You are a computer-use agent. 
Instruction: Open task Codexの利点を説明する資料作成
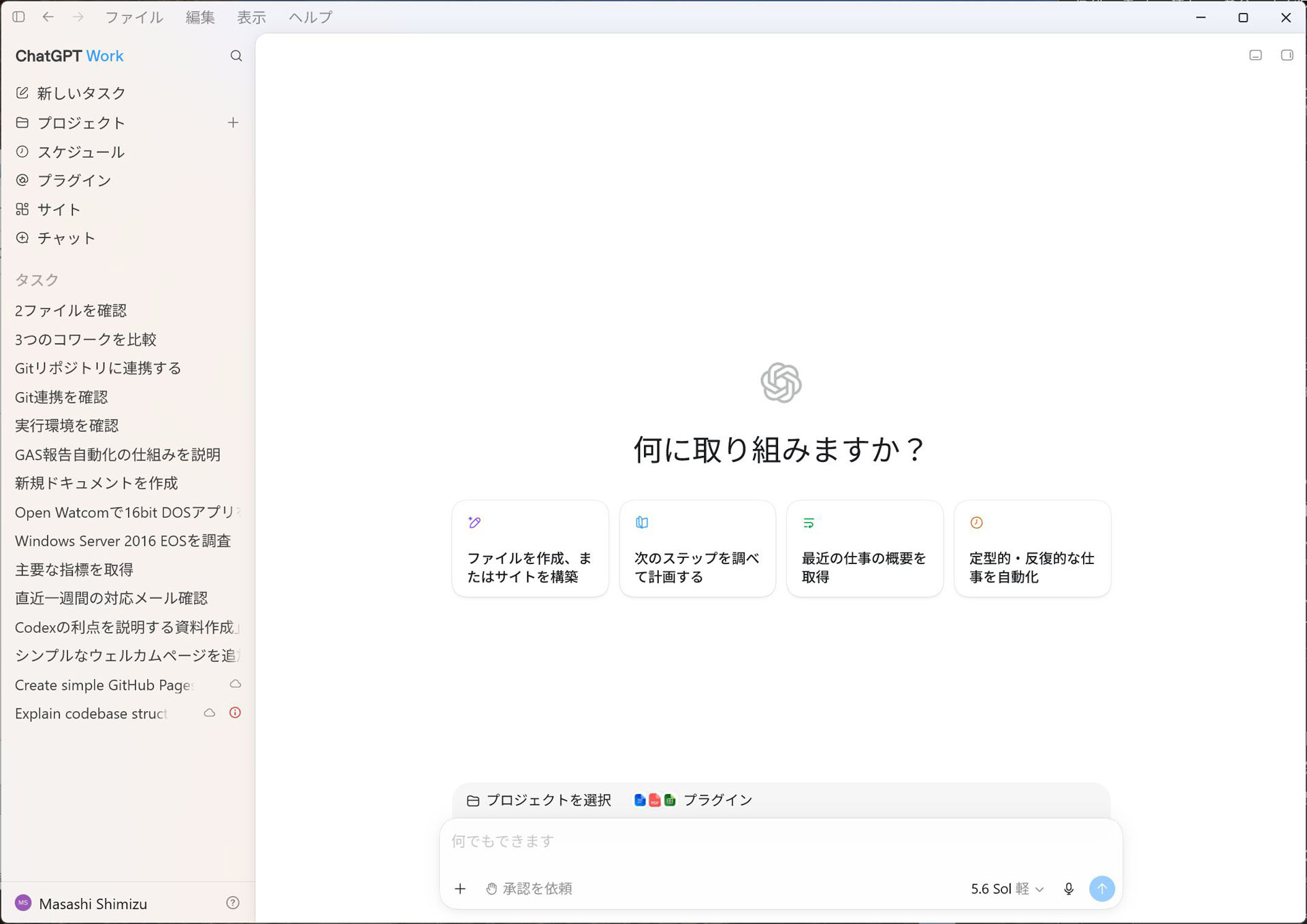click(x=127, y=627)
